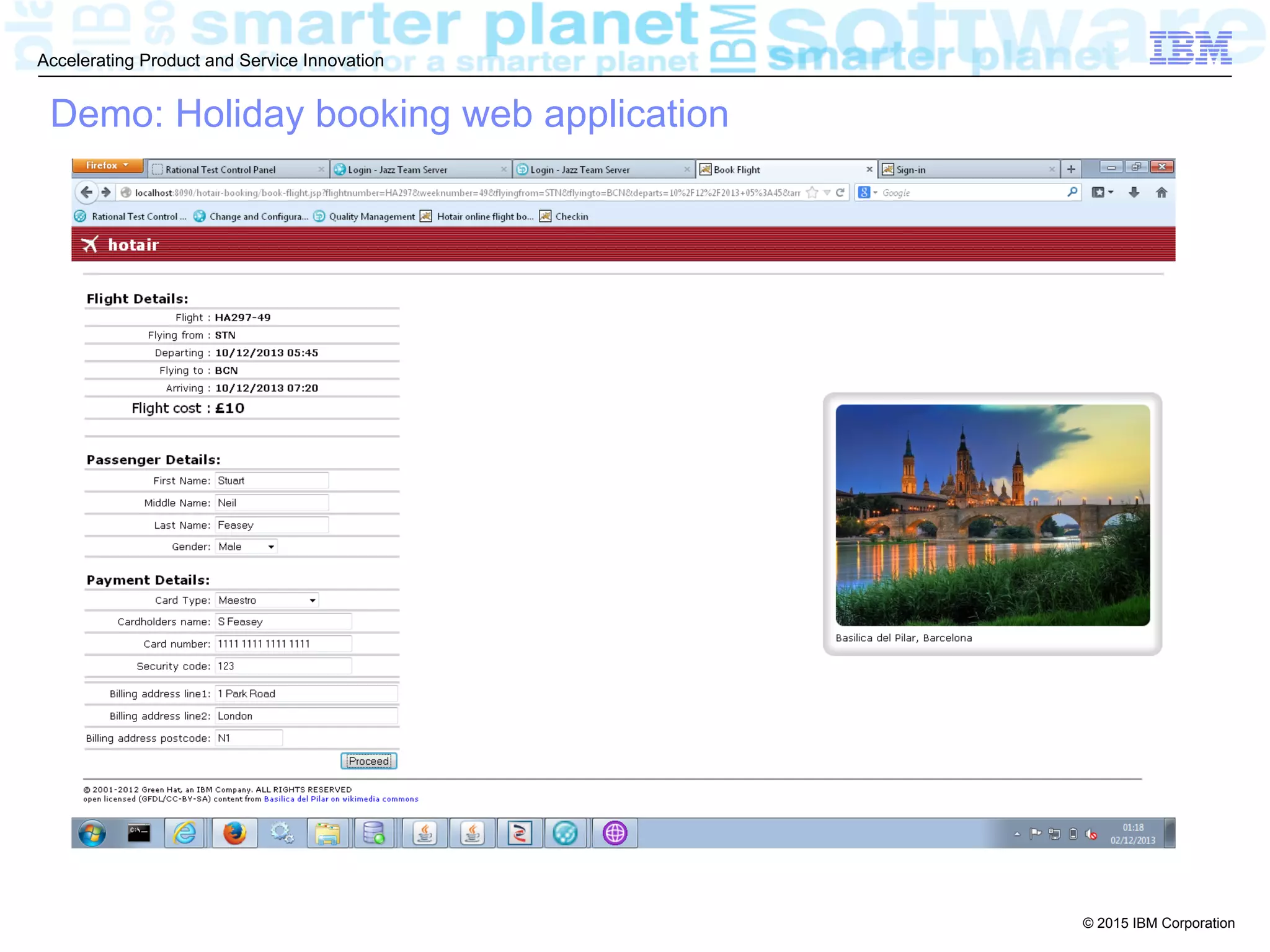Open Change and Configura... bookmark
Screen dimensions: 1270x952
coord(251,216)
